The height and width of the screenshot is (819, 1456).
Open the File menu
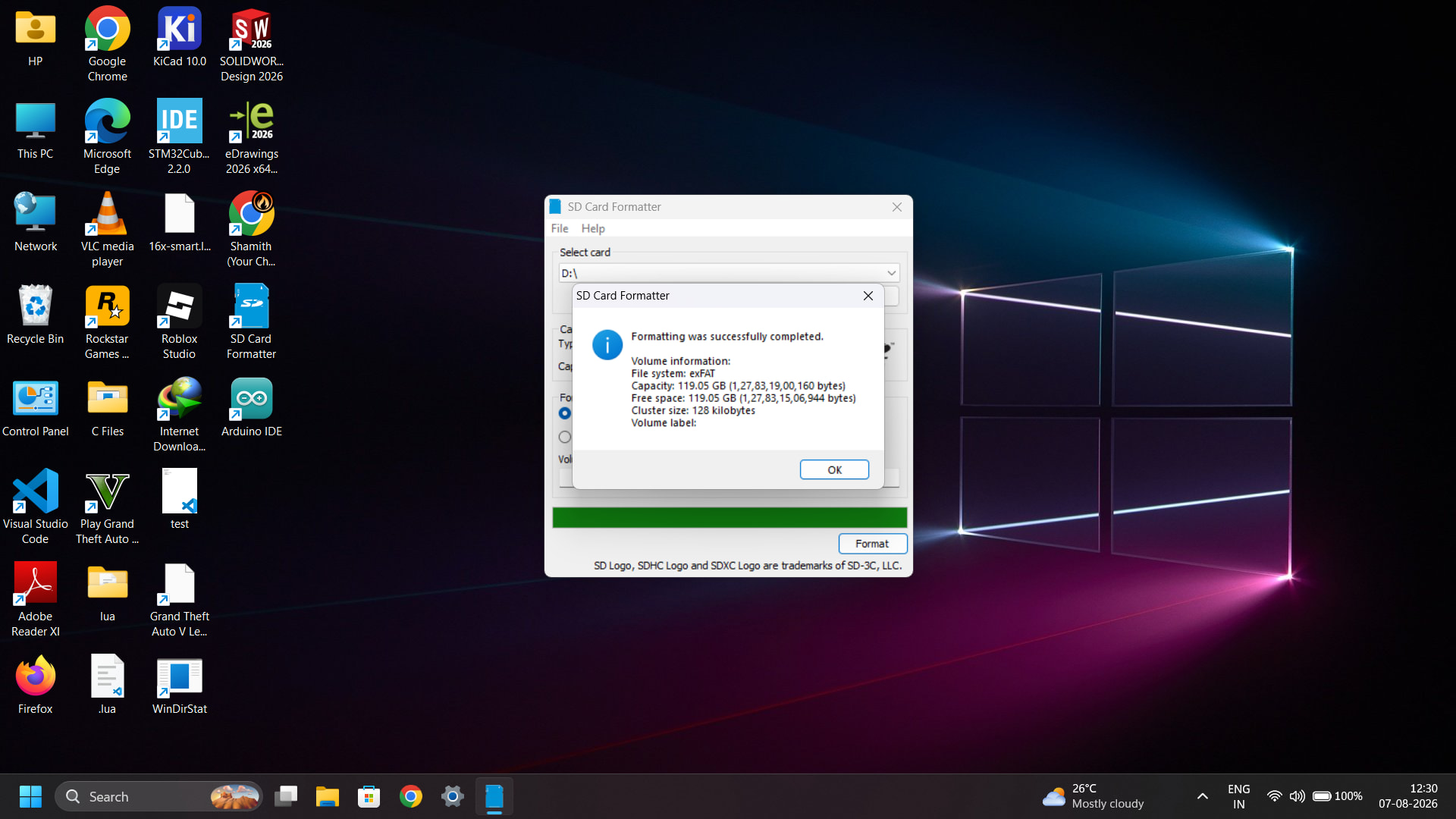[x=560, y=228]
